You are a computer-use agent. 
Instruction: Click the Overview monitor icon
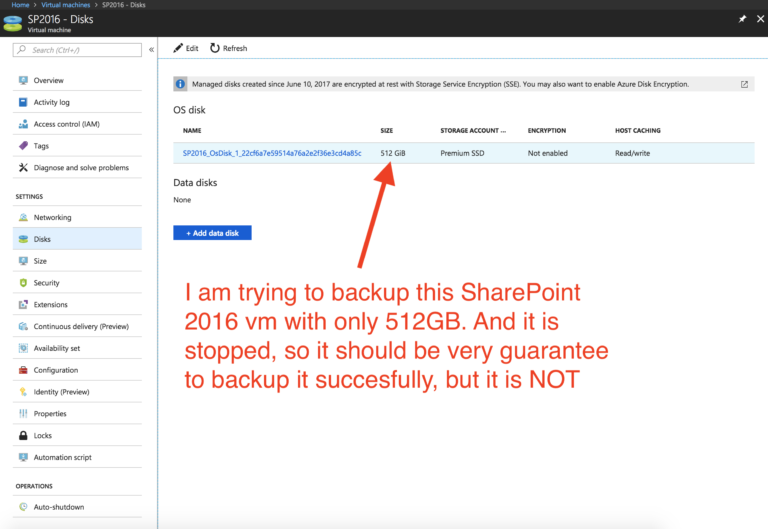click(23, 80)
